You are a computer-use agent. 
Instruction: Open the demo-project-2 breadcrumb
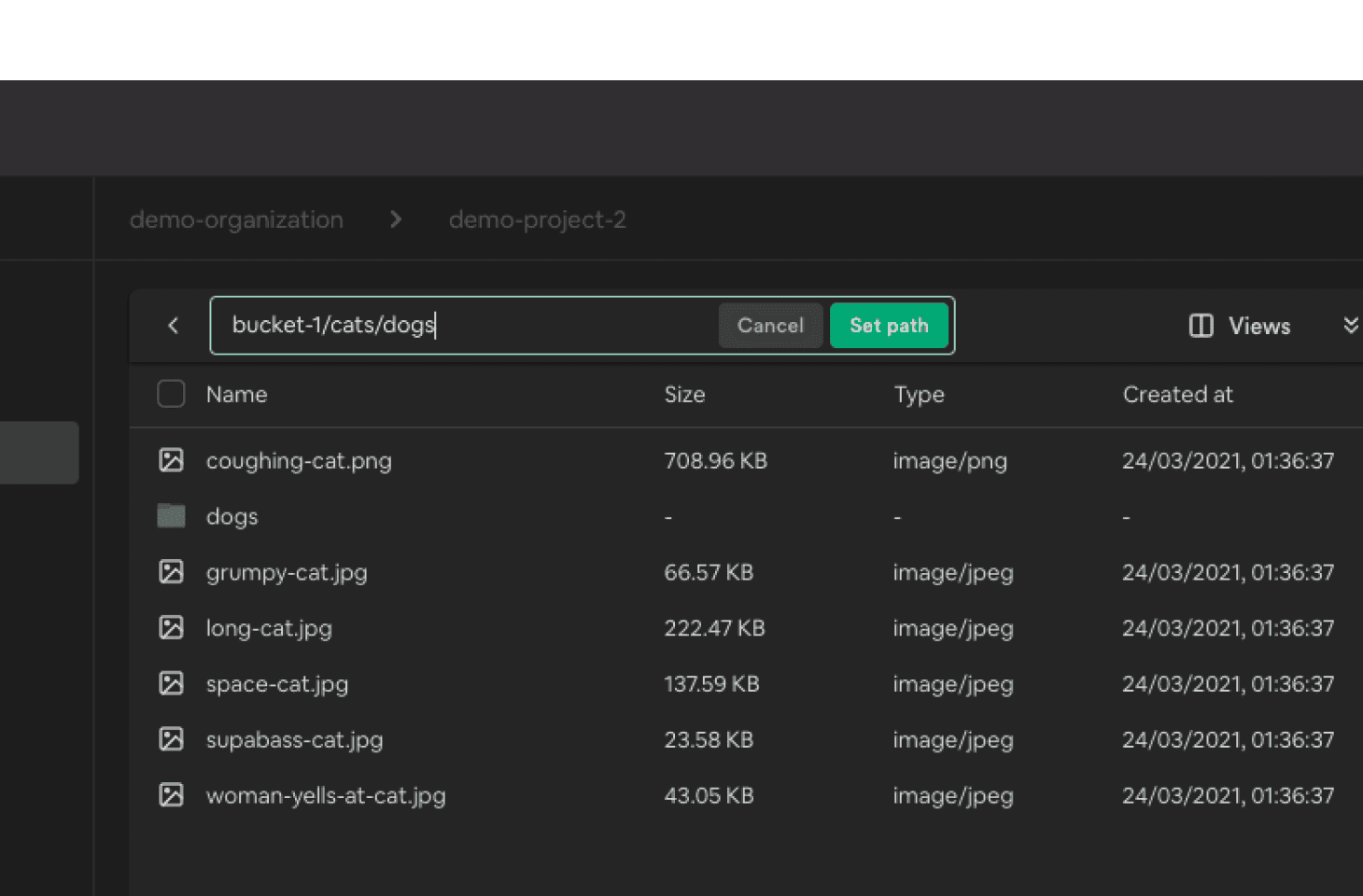pos(537,219)
